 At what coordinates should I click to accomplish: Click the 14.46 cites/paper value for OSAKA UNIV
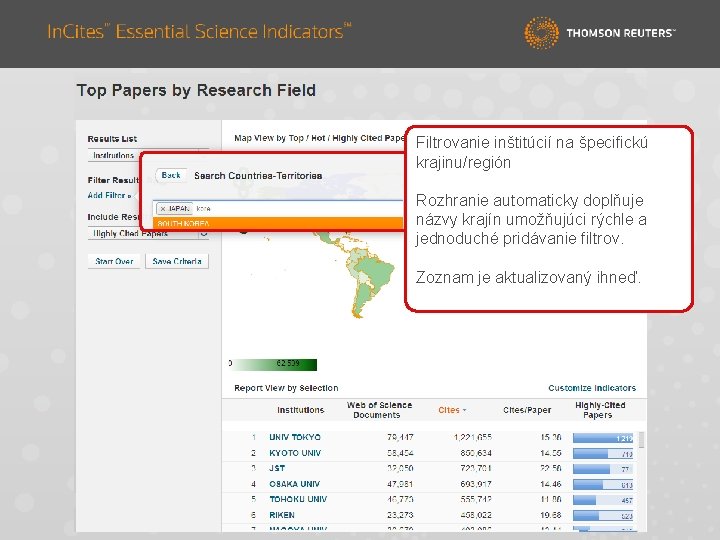click(551, 484)
